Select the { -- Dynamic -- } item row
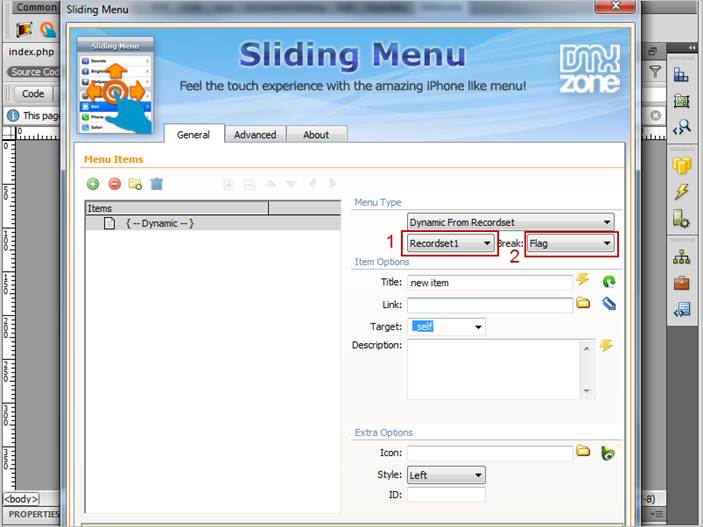Viewport: 703px width, 527px height. pyautogui.click(x=213, y=223)
